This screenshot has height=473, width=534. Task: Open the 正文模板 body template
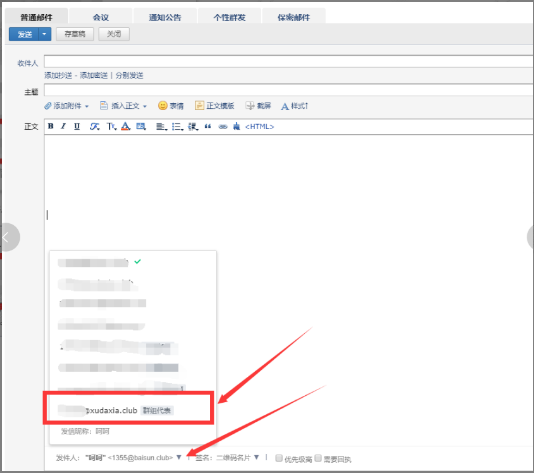(x=214, y=106)
